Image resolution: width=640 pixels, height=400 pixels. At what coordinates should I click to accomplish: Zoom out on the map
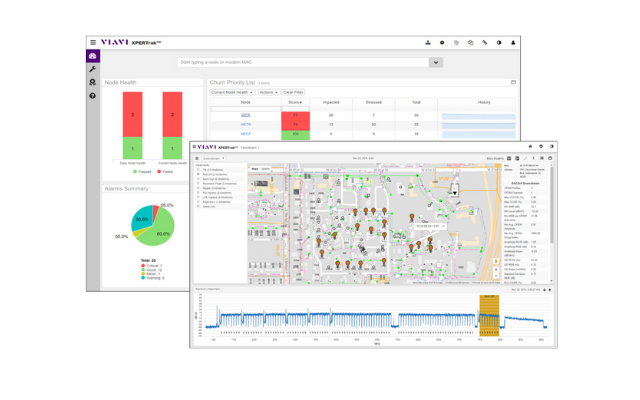click(496, 276)
